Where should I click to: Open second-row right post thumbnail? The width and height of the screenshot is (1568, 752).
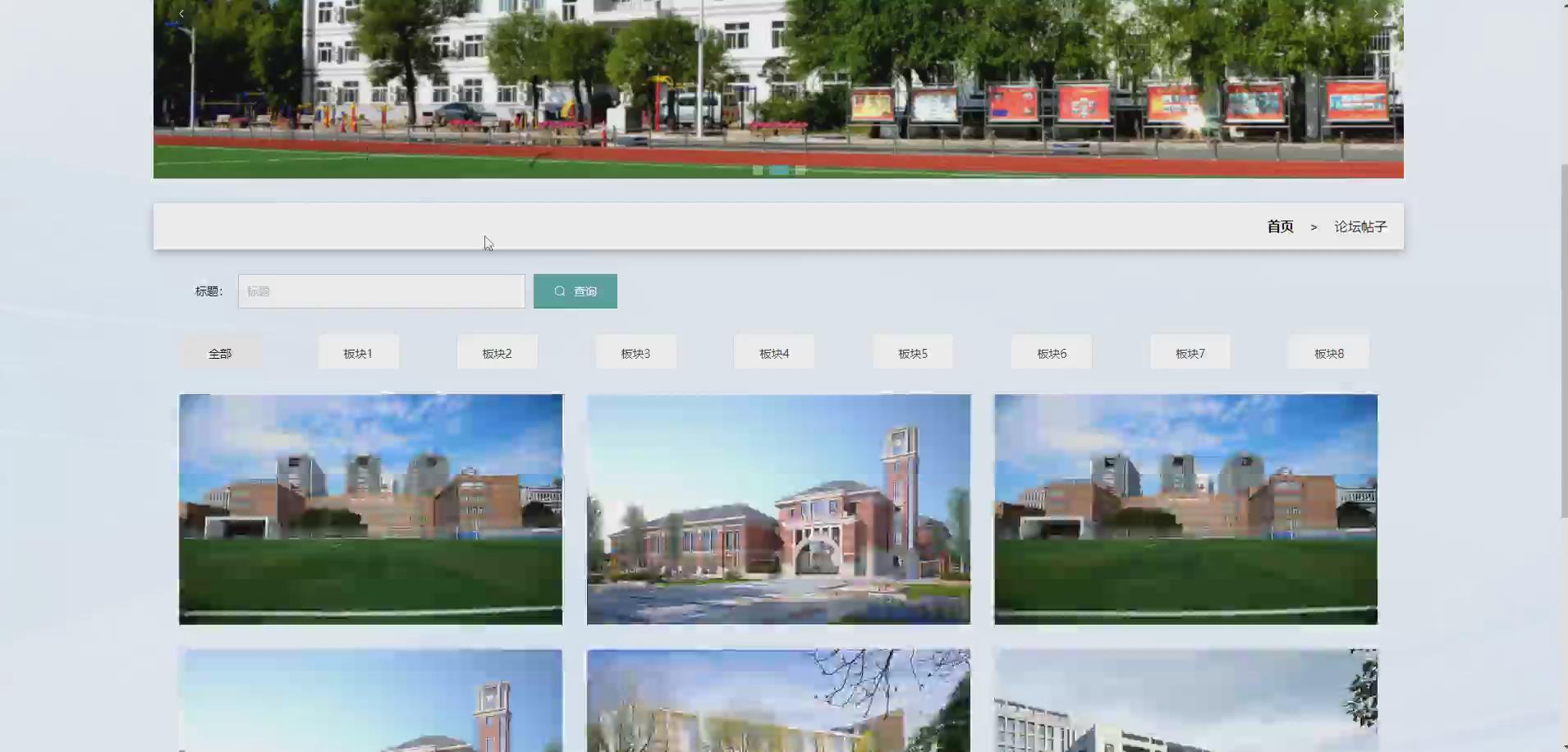[x=1185, y=700]
